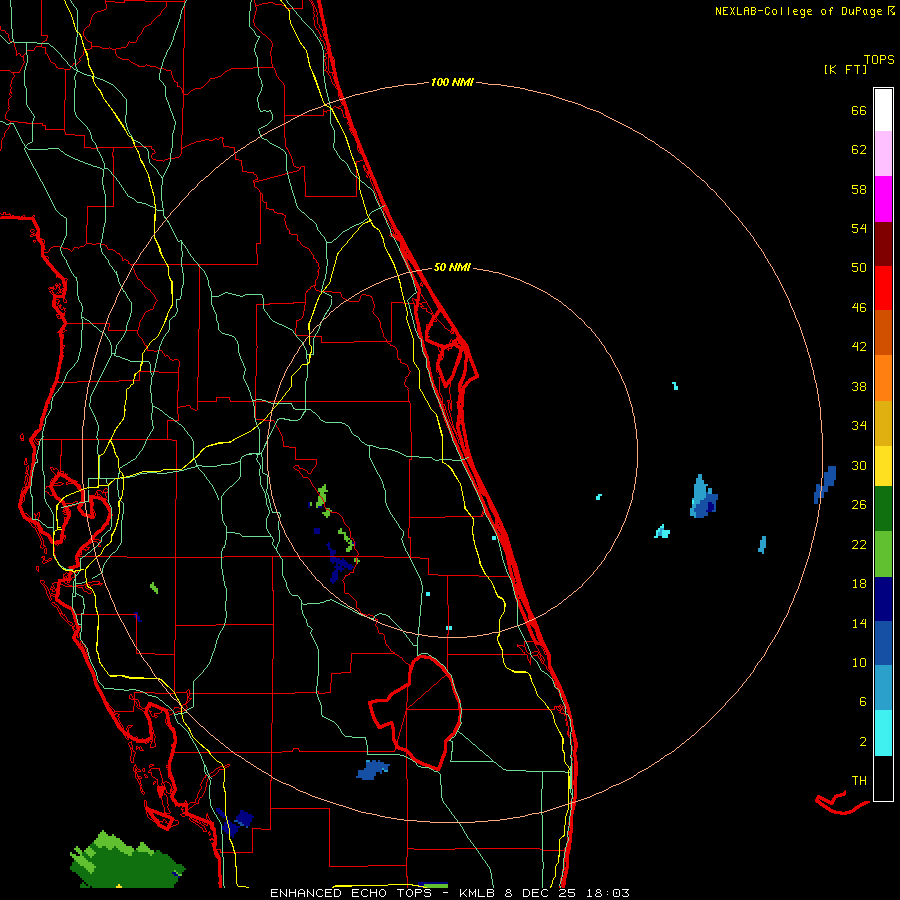Click the "2" legend value

click(x=863, y=742)
